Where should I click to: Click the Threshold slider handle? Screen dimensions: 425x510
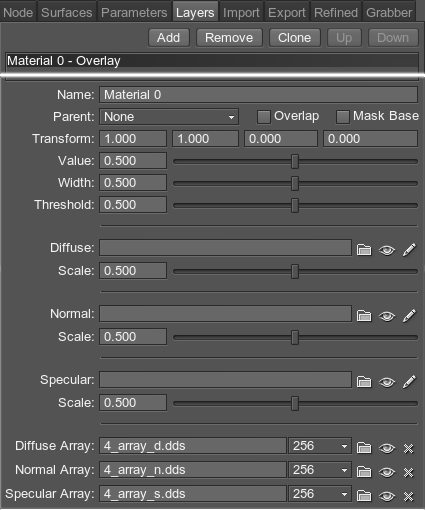[295, 205]
